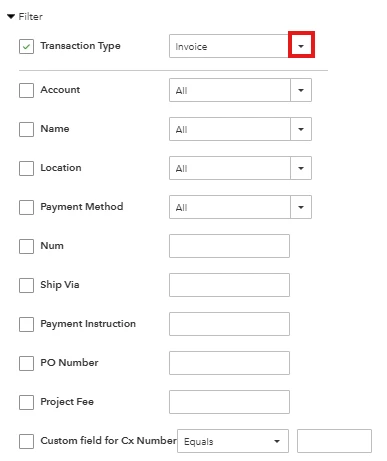Expand the Location dropdown arrow
The height and width of the screenshot is (461, 387).
[301, 168]
